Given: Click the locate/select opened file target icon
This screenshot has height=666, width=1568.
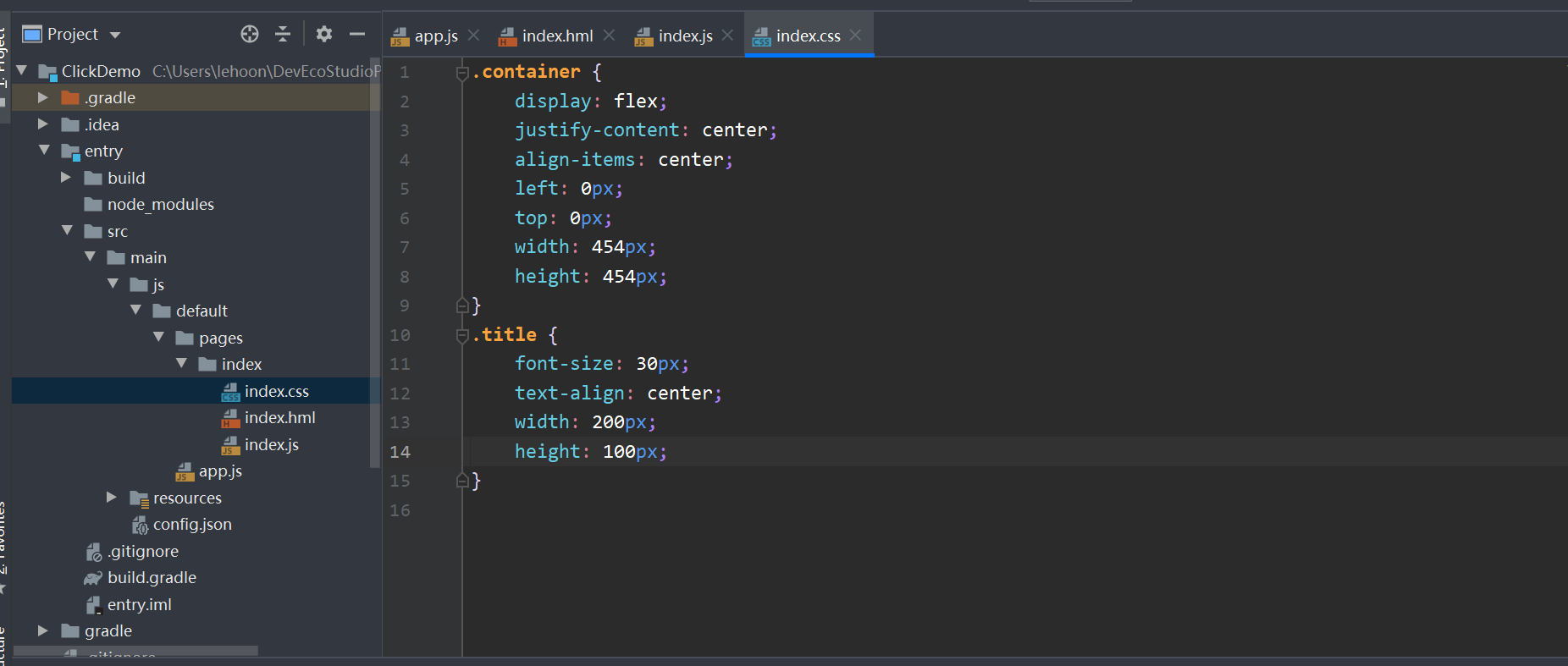Looking at the screenshot, I should click(x=250, y=34).
